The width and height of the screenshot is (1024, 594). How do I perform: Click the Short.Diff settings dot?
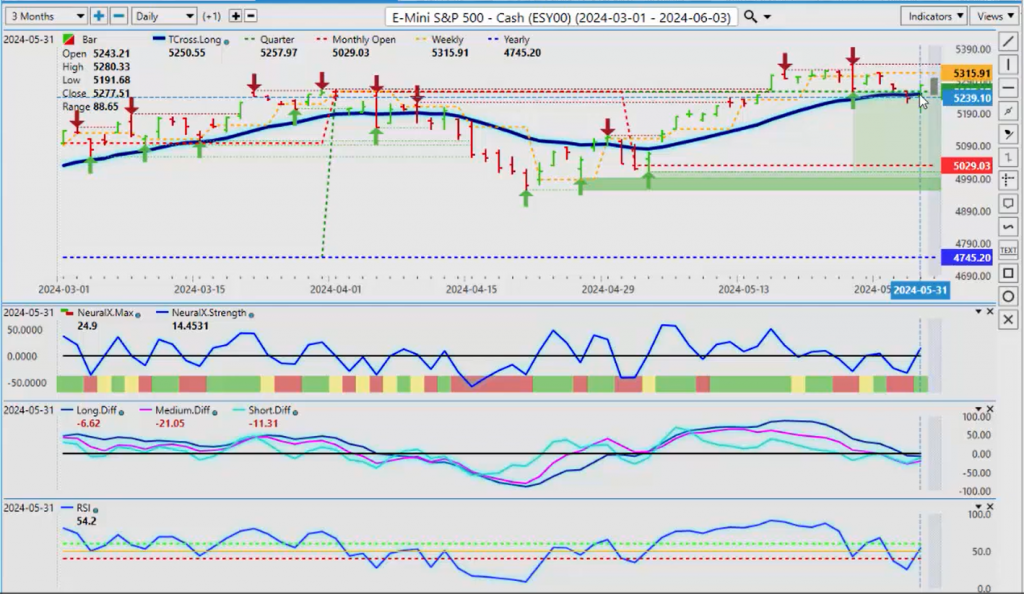click(295, 412)
